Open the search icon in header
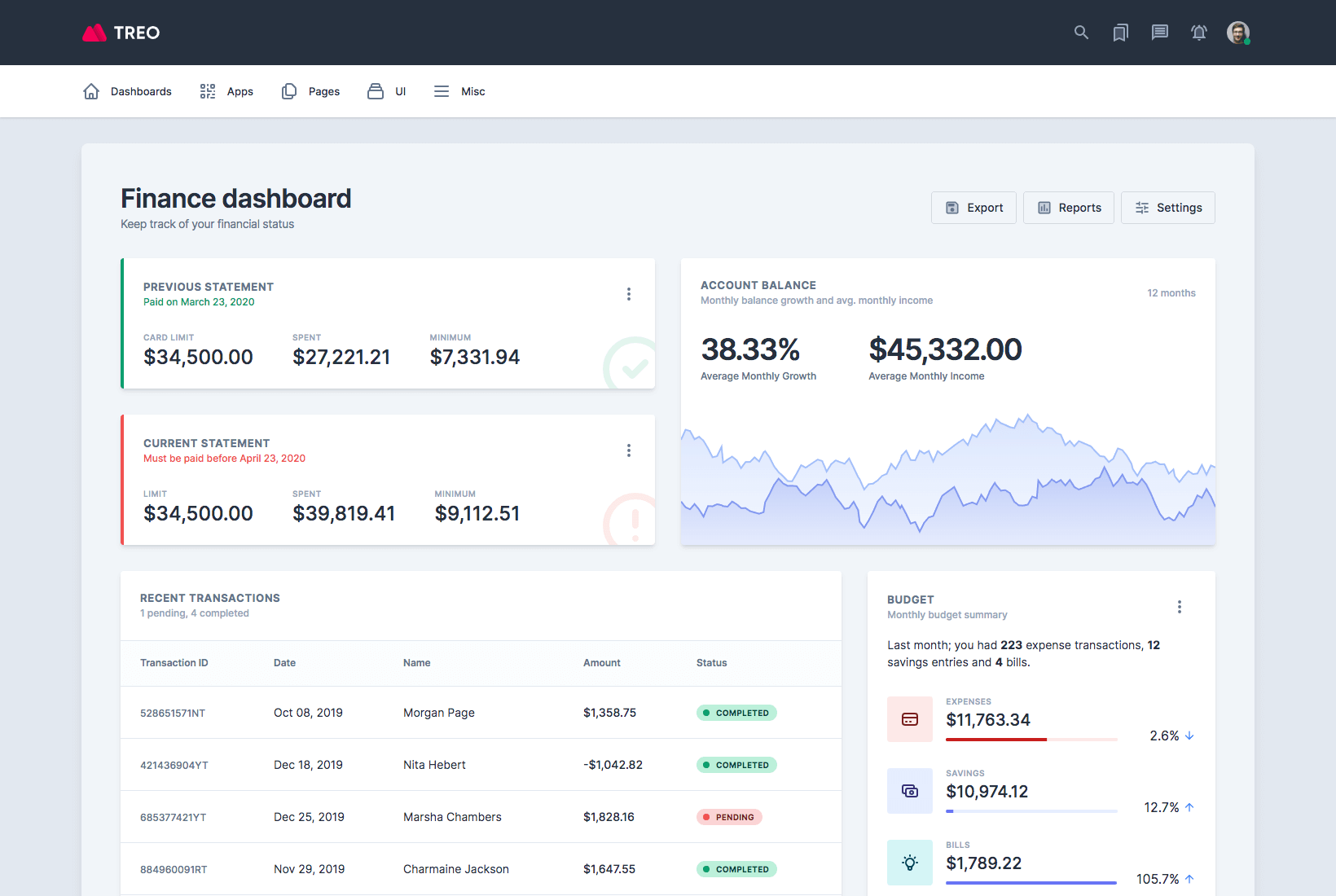1336x896 pixels. click(1081, 33)
